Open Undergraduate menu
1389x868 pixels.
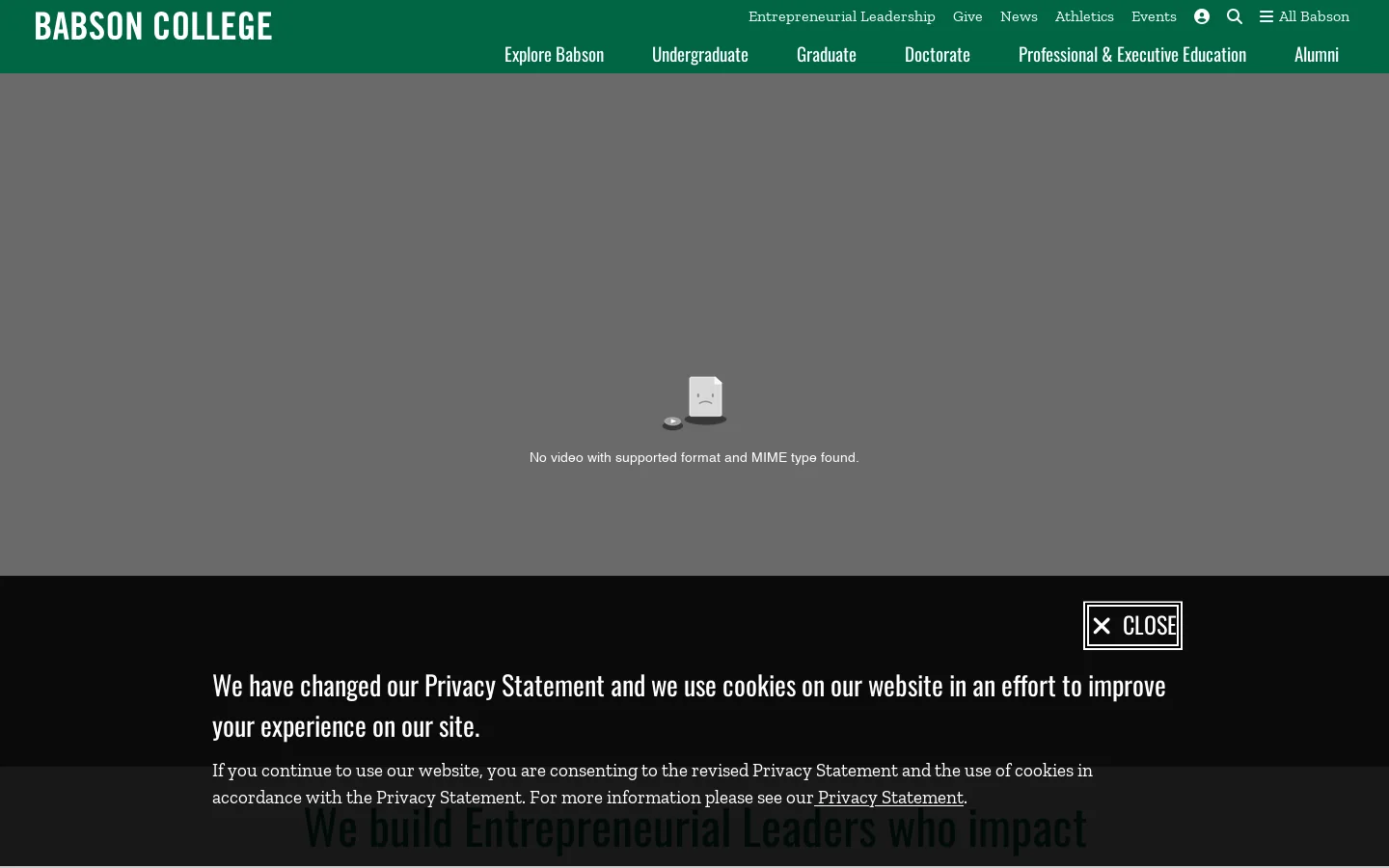(700, 55)
